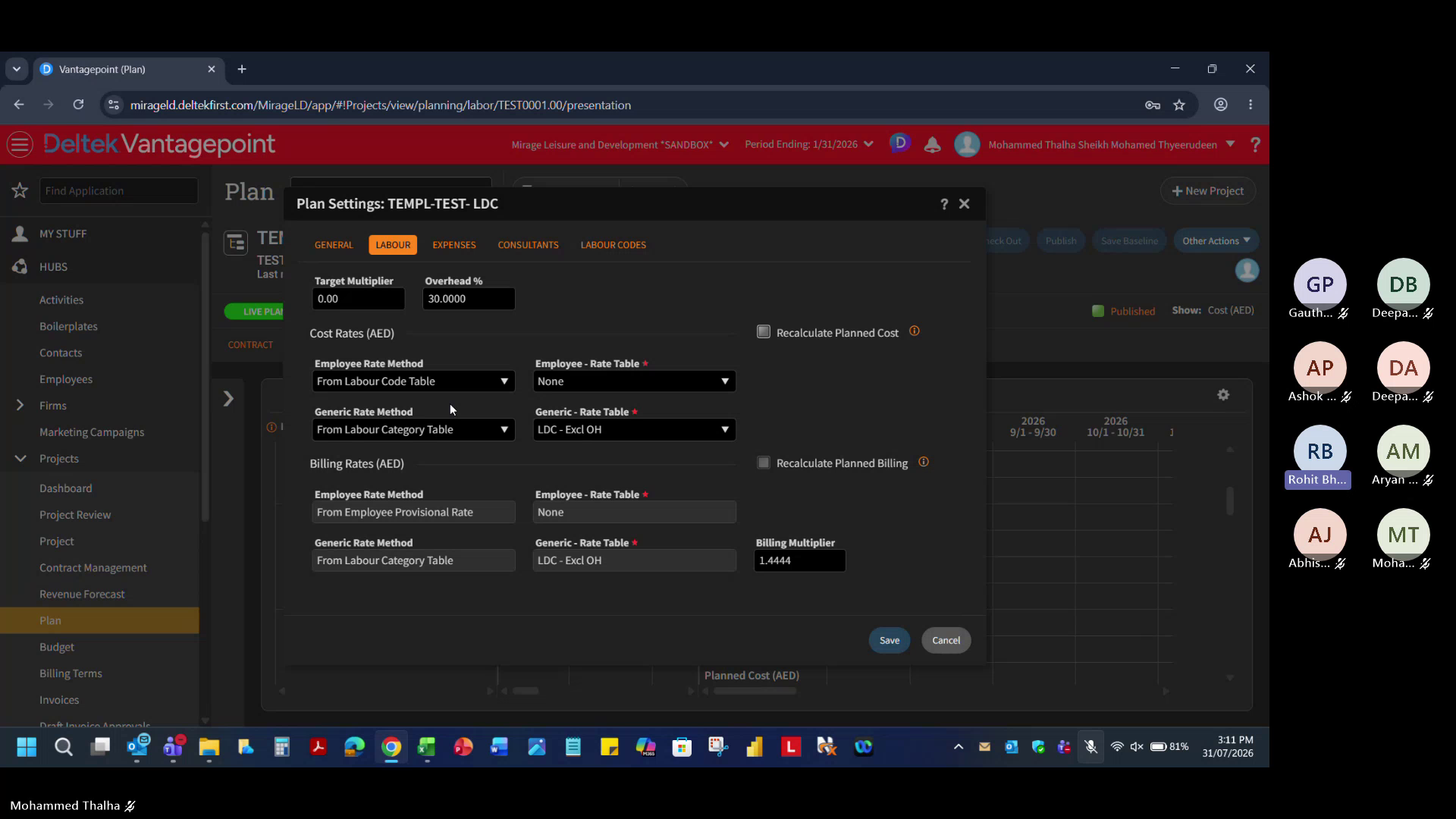
Task: Expand the Firms menu in sidebar
Action: [20, 406]
